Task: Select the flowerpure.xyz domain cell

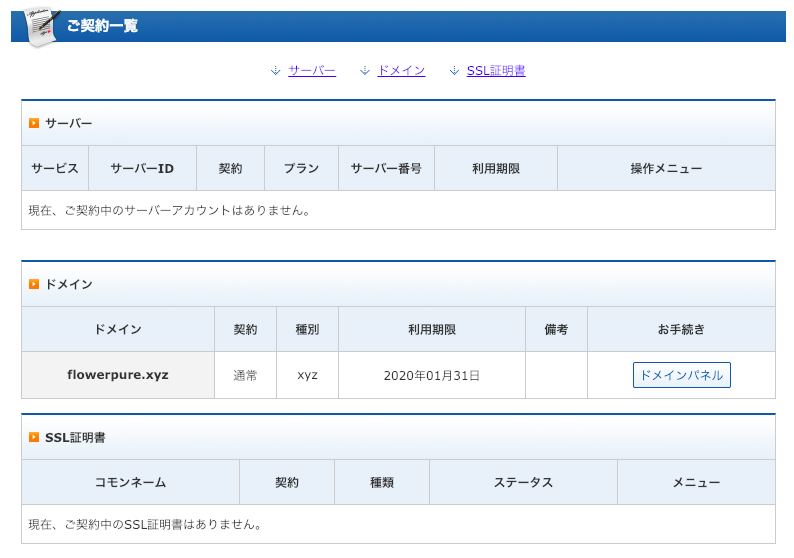Action: click(118, 375)
